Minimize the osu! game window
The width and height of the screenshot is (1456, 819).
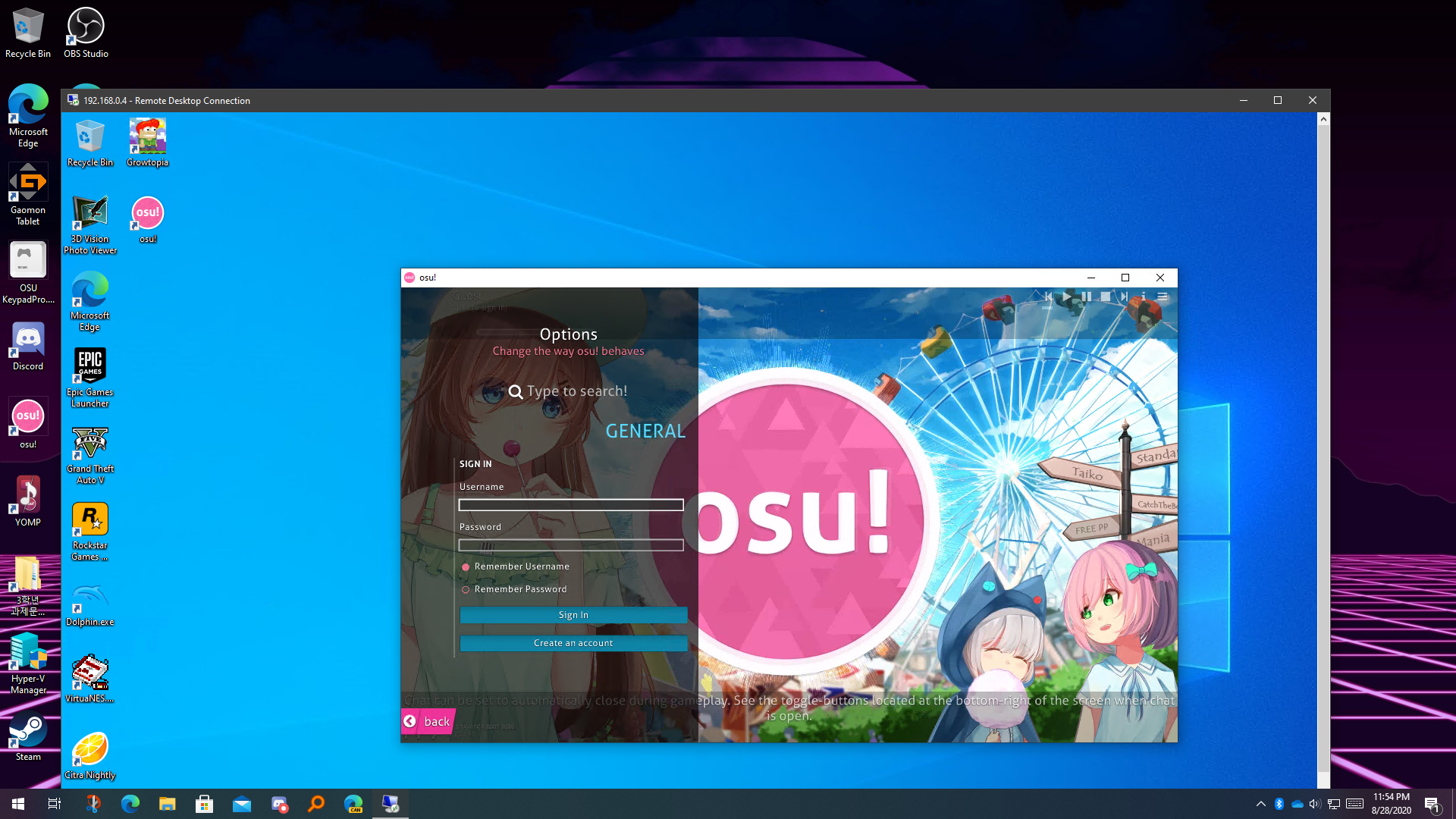pos(1091,278)
